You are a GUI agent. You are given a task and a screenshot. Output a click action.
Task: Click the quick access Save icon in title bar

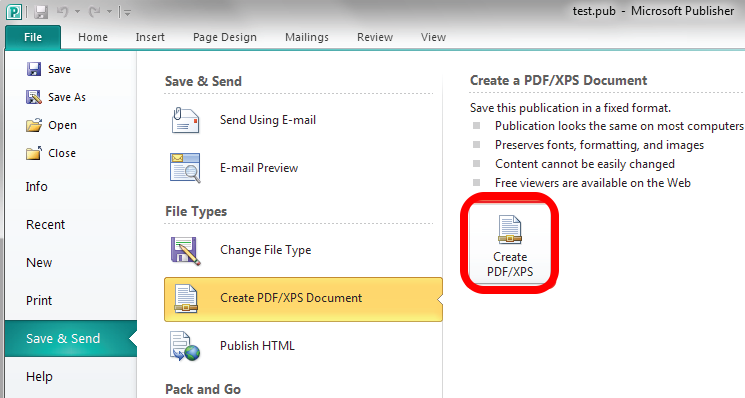click(41, 12)
